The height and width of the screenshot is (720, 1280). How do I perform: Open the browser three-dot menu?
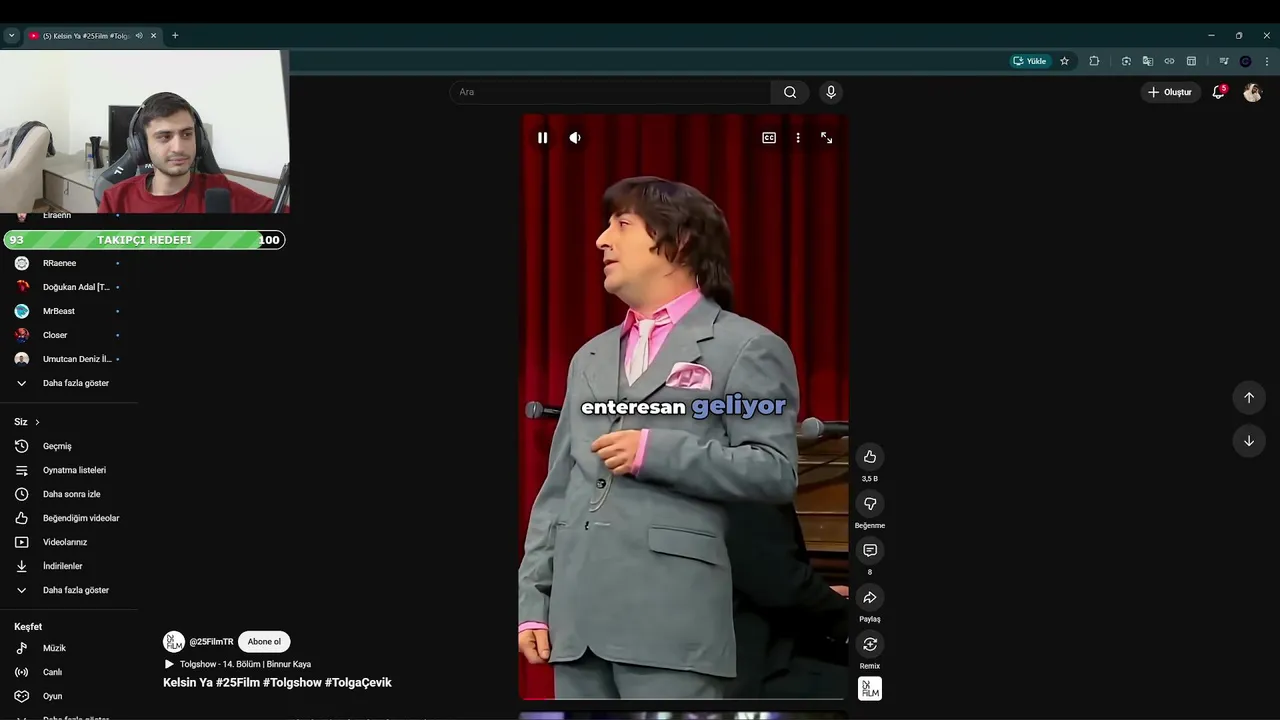pyautogui.click(x=1266, y=61)
